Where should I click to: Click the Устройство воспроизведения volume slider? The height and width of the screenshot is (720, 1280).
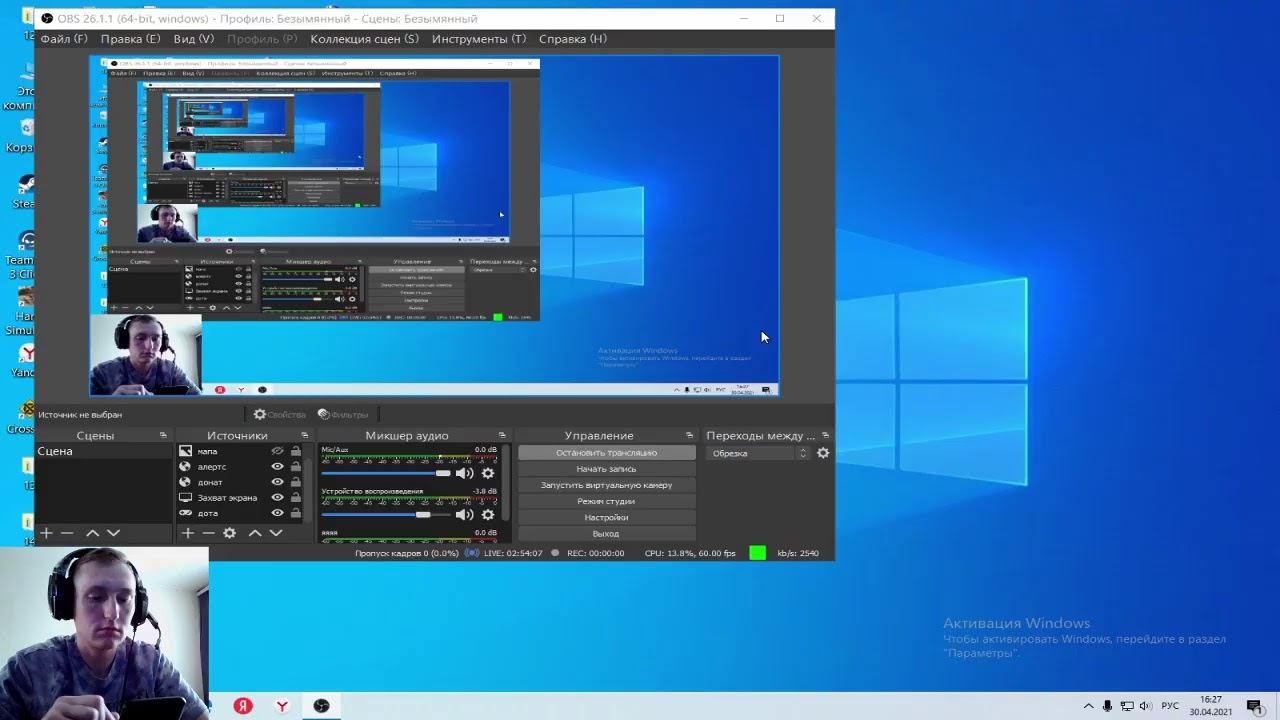[386, 515]
